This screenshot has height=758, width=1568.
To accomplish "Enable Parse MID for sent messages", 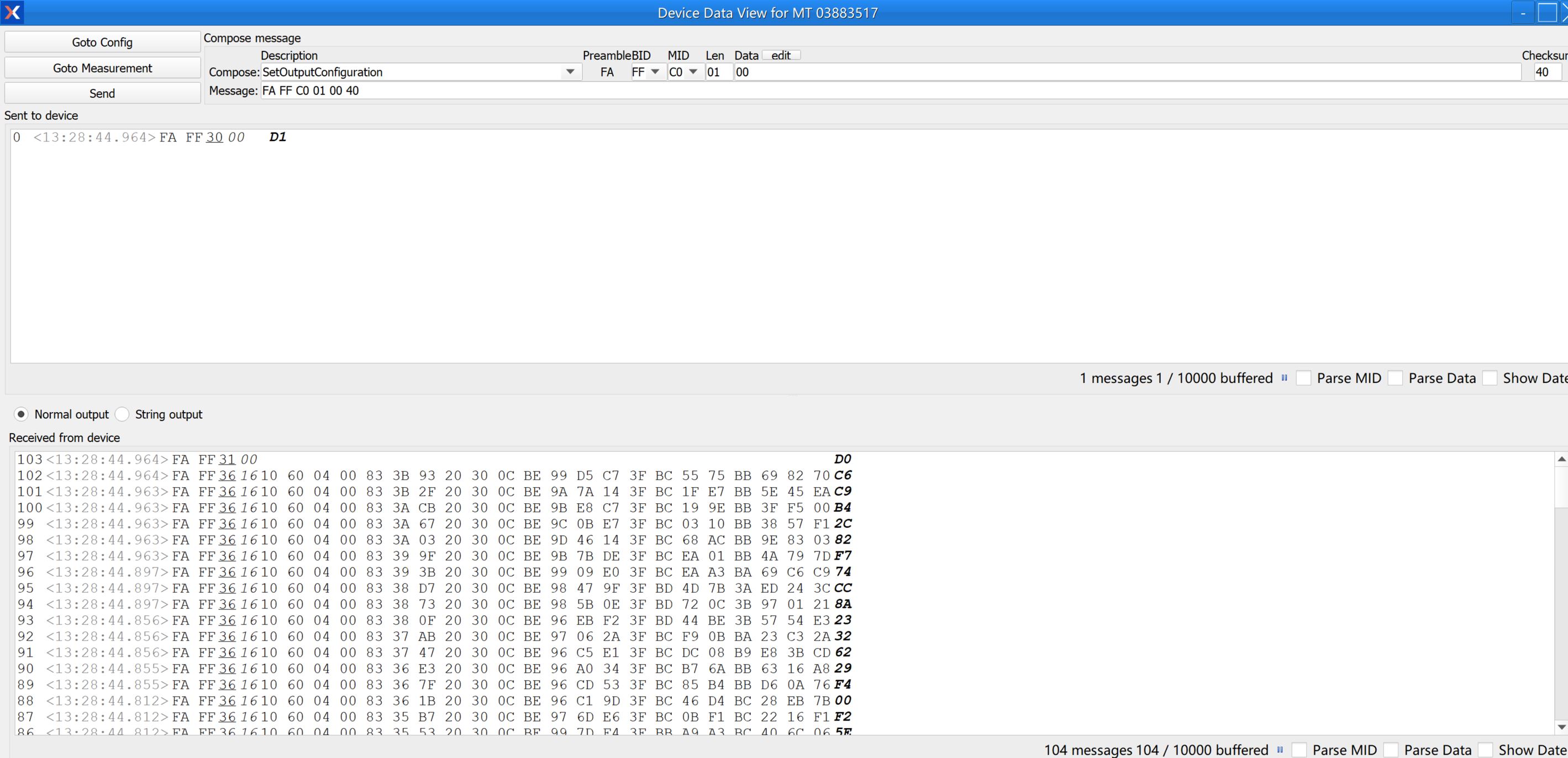I will click(x=1303, y=378).
